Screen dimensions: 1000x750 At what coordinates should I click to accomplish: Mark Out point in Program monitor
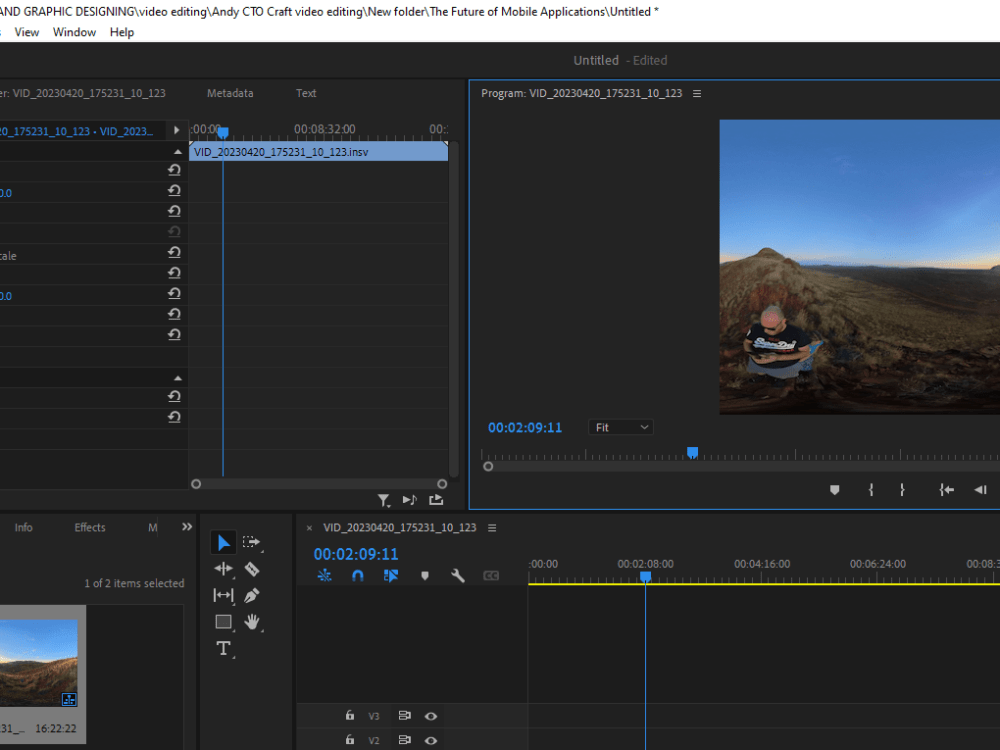(902, 490)
